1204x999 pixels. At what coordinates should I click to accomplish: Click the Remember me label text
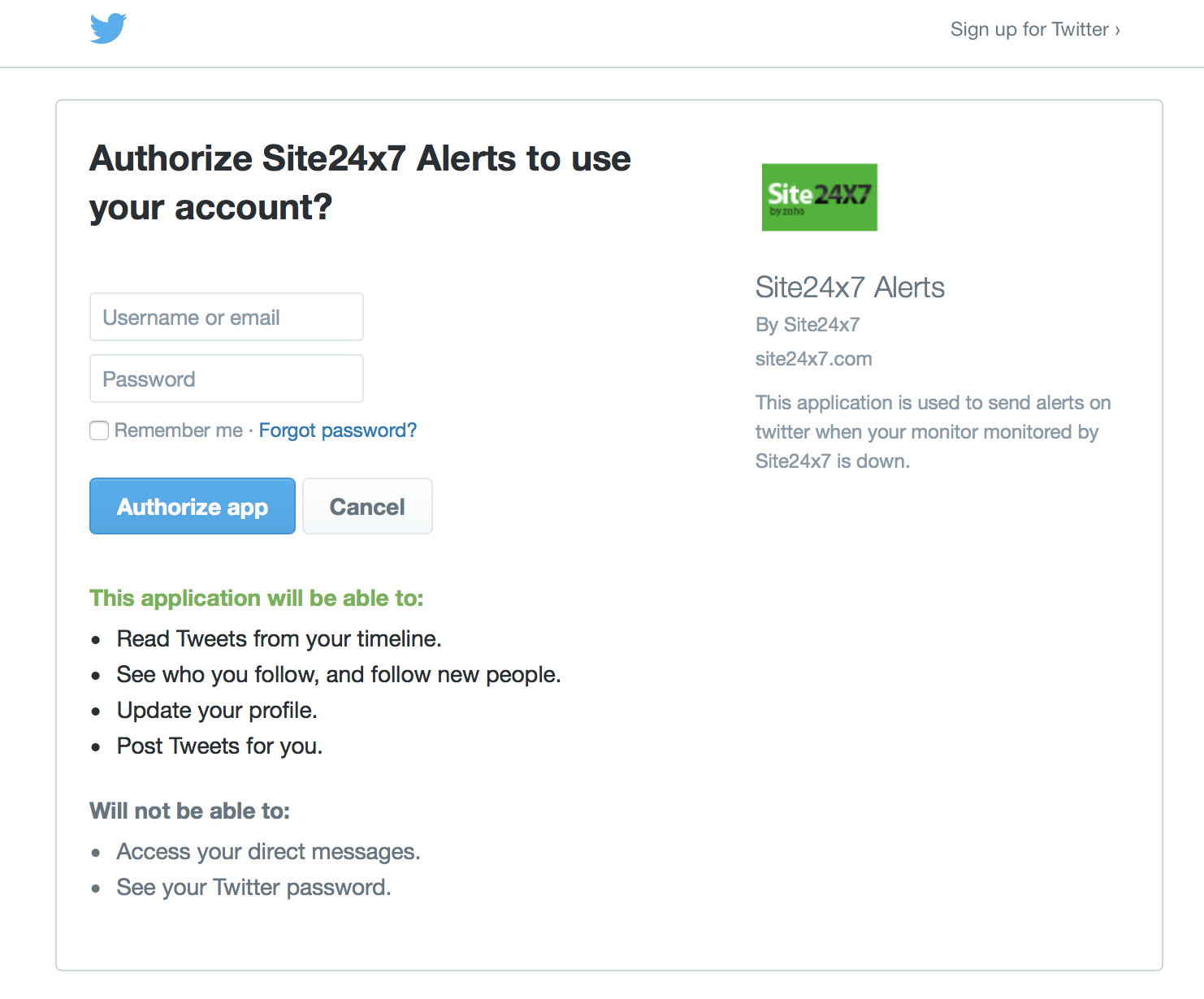coord(179,430)
